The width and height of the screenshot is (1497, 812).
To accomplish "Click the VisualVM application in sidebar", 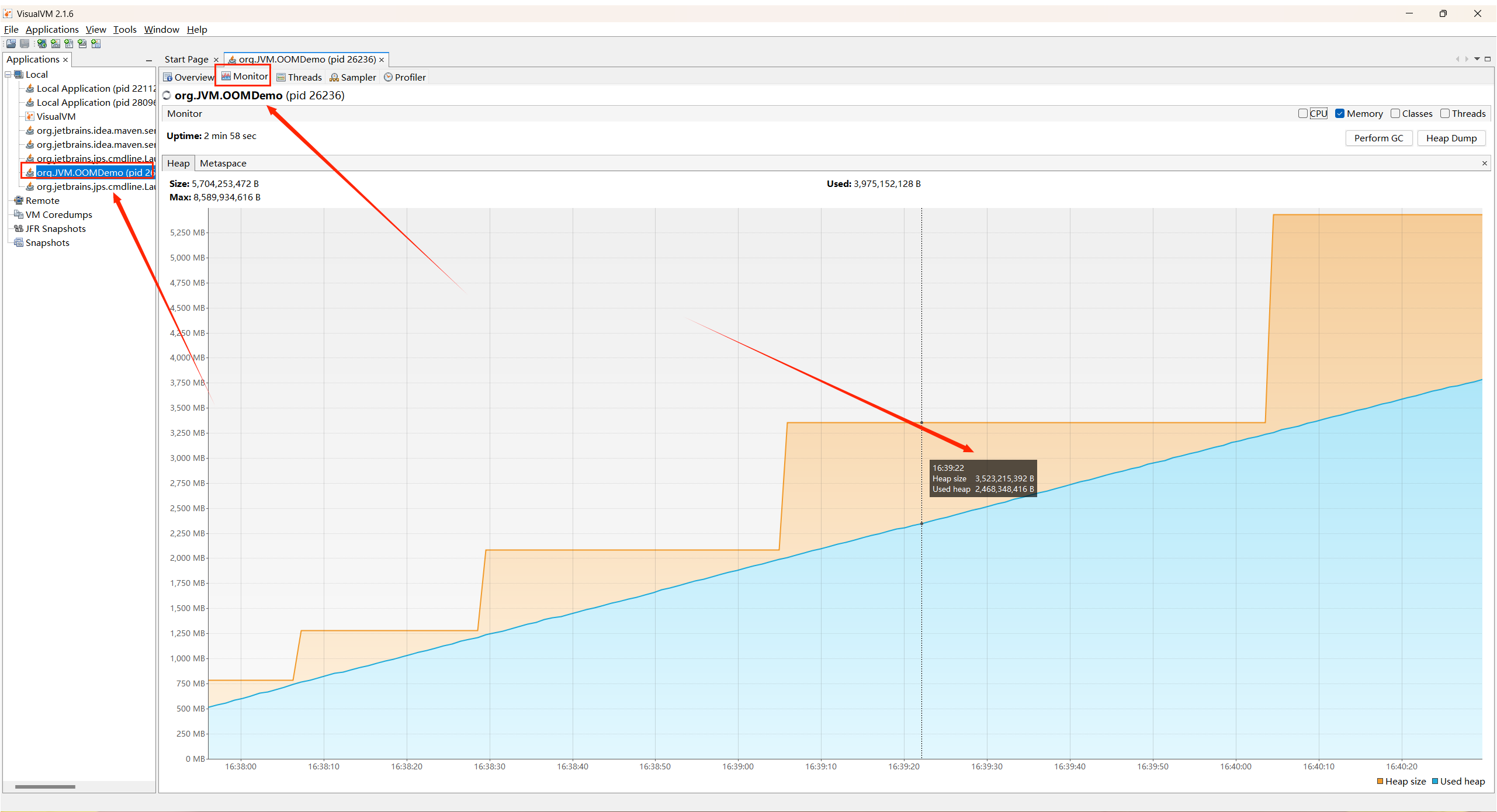I will 57,117.
